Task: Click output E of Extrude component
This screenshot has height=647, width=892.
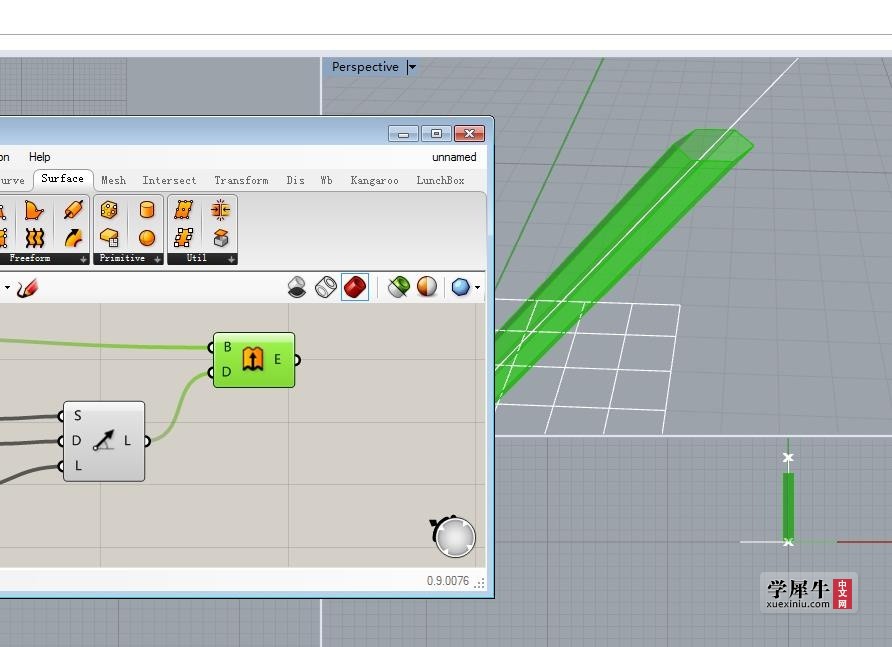Action: coord(277,360)
